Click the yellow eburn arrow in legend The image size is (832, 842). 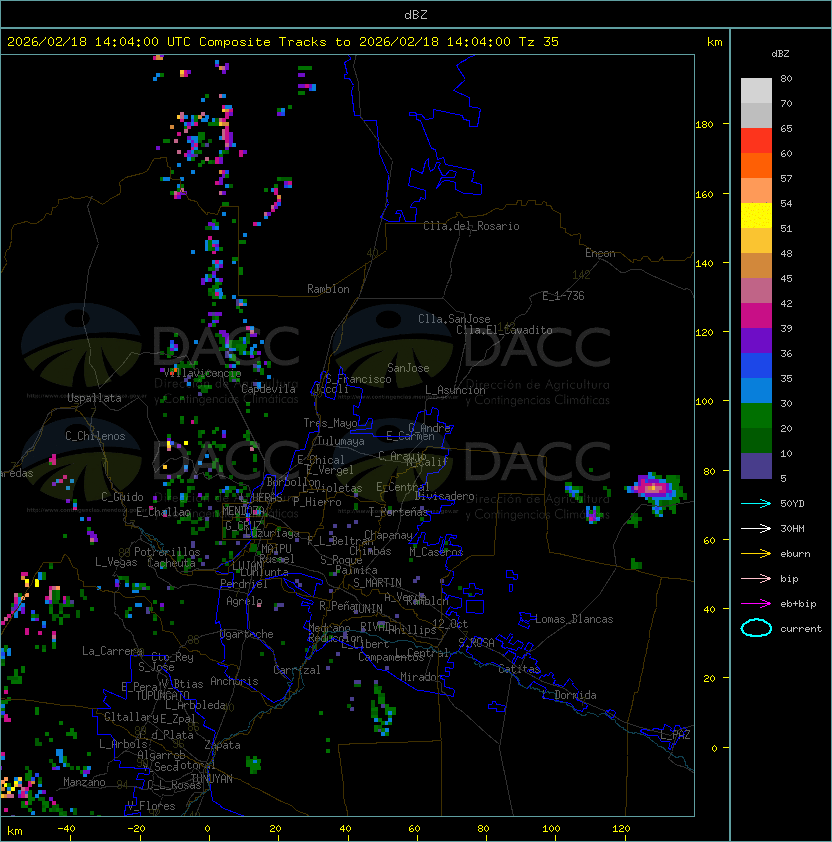756,554
